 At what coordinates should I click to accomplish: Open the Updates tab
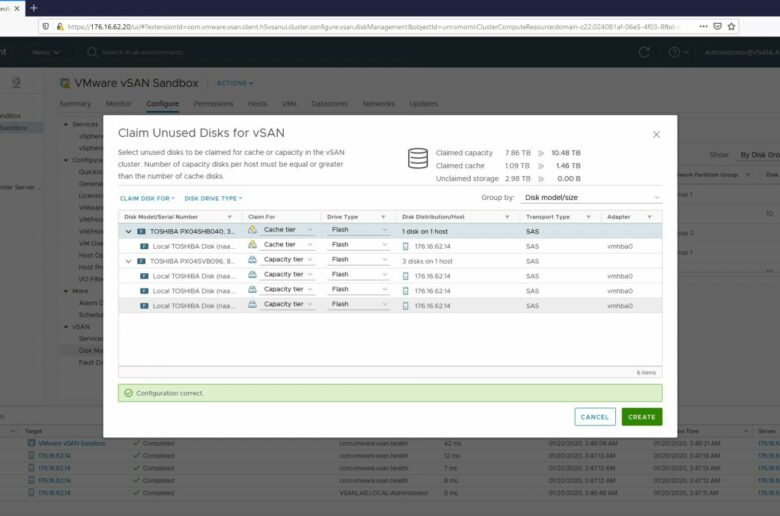pos(423,103)
